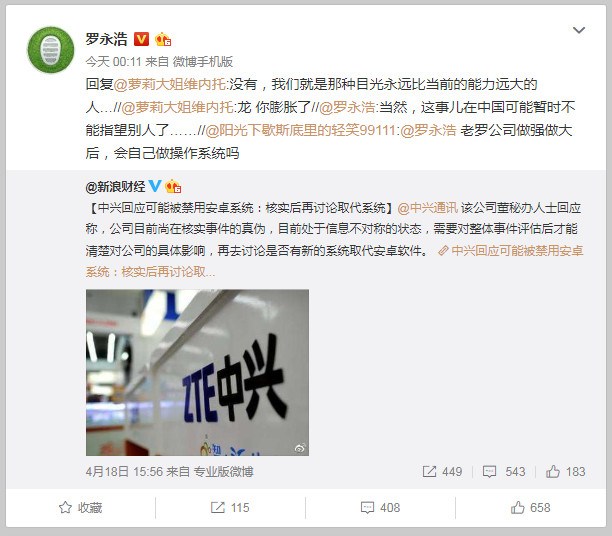The image size is (612, 536).
Task: Toggle thumbs-up like showing 658
Action: coord(530,508)
